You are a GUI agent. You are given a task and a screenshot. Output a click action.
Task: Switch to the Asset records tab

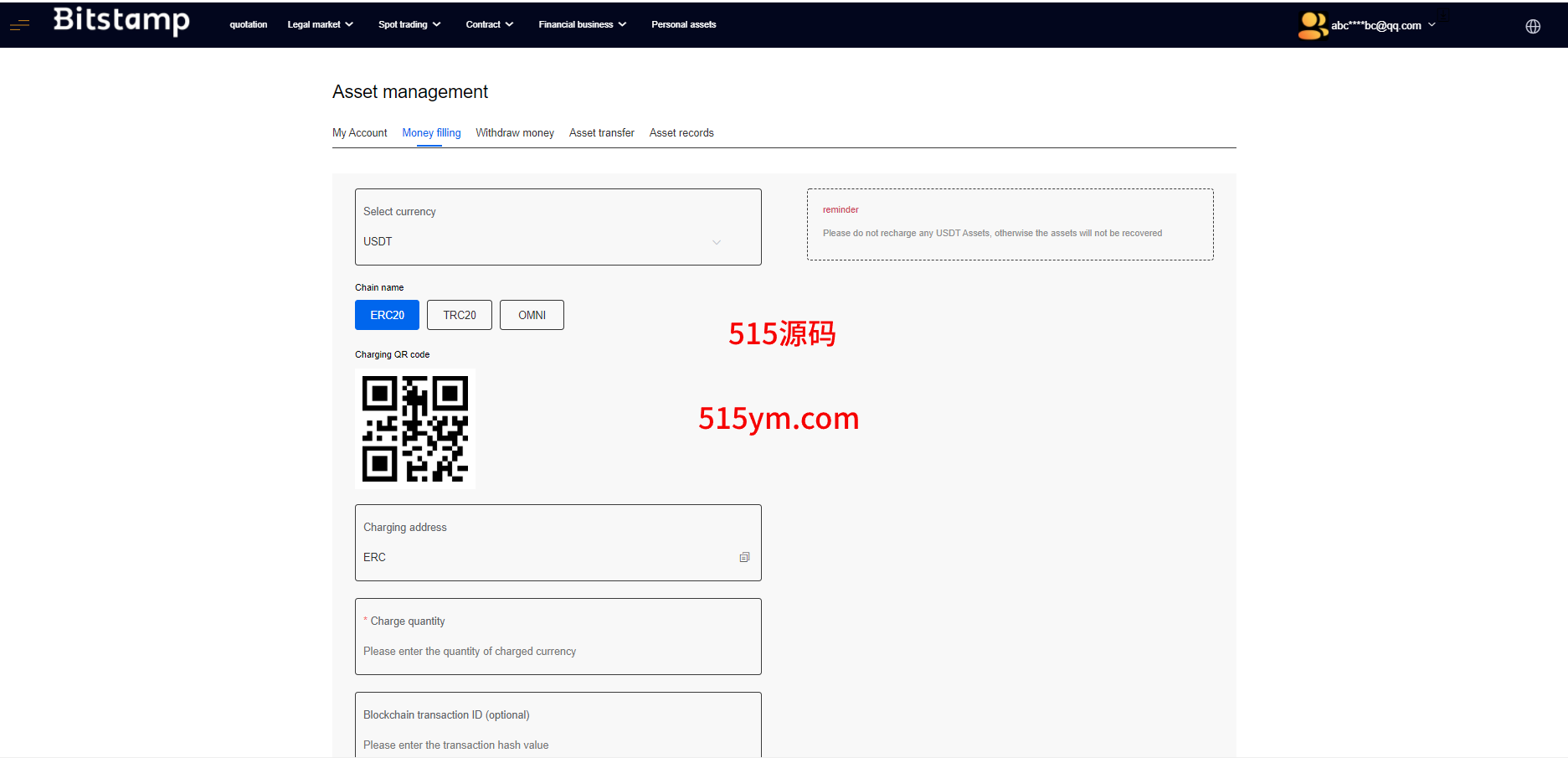coord(681,132)
